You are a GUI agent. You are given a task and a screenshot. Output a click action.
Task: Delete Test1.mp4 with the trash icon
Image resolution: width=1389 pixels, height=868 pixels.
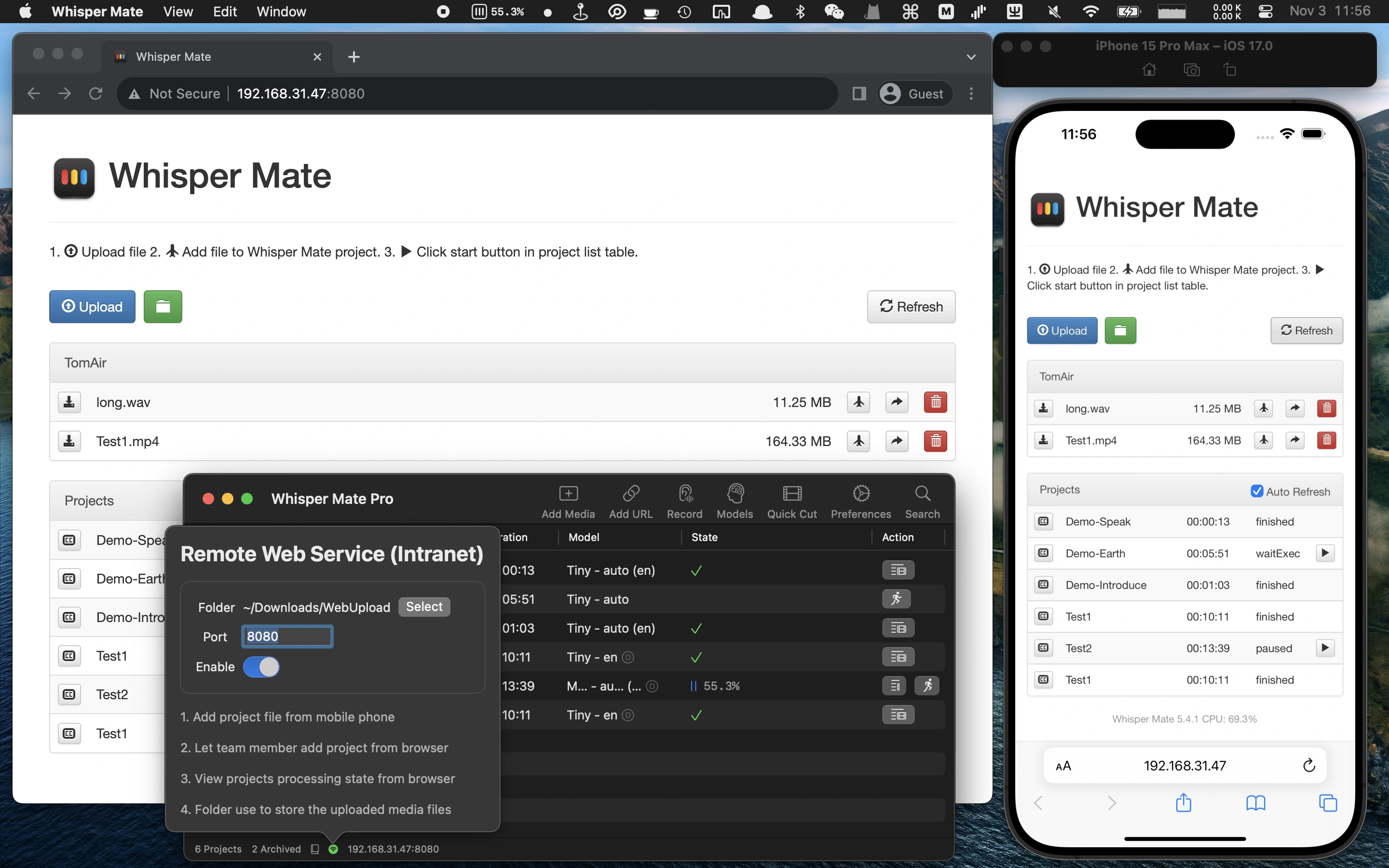point(935,441)
